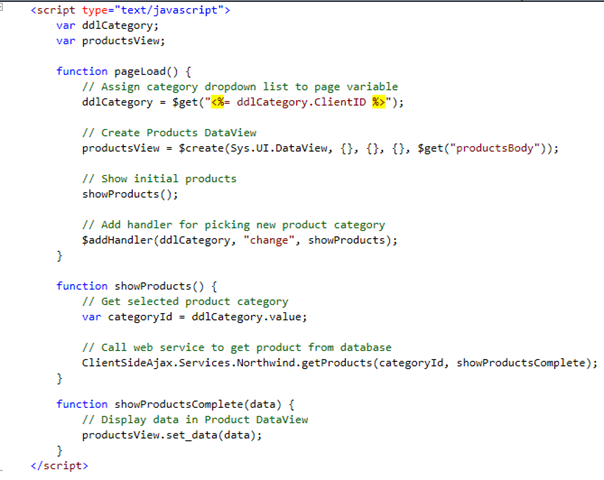Screen dimensions: 604x480
Task: Click the highlighted '%>' closing tag
Action: (x=378, y=102)
